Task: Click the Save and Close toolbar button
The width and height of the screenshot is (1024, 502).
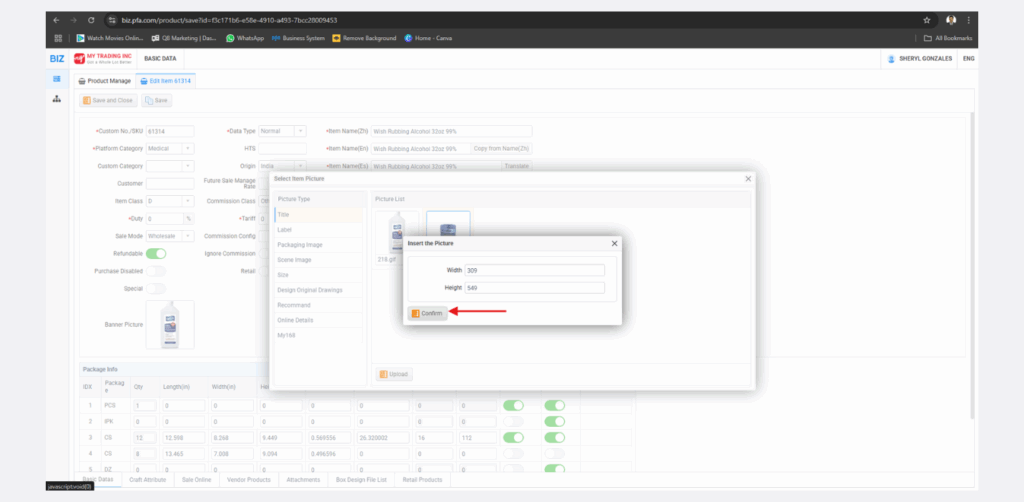Action: pos(108,101)
